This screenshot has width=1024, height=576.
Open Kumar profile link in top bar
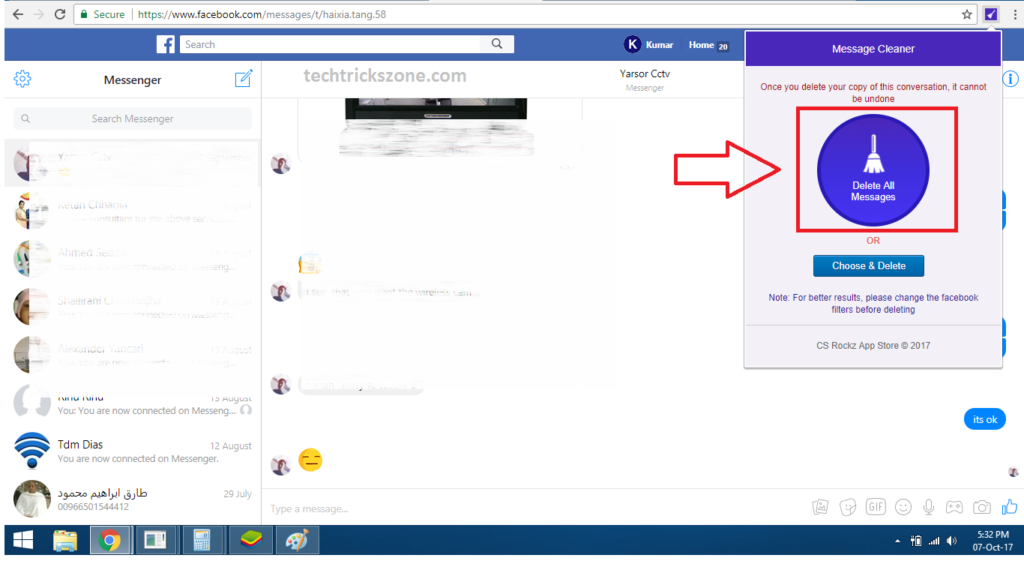point(649,45)
